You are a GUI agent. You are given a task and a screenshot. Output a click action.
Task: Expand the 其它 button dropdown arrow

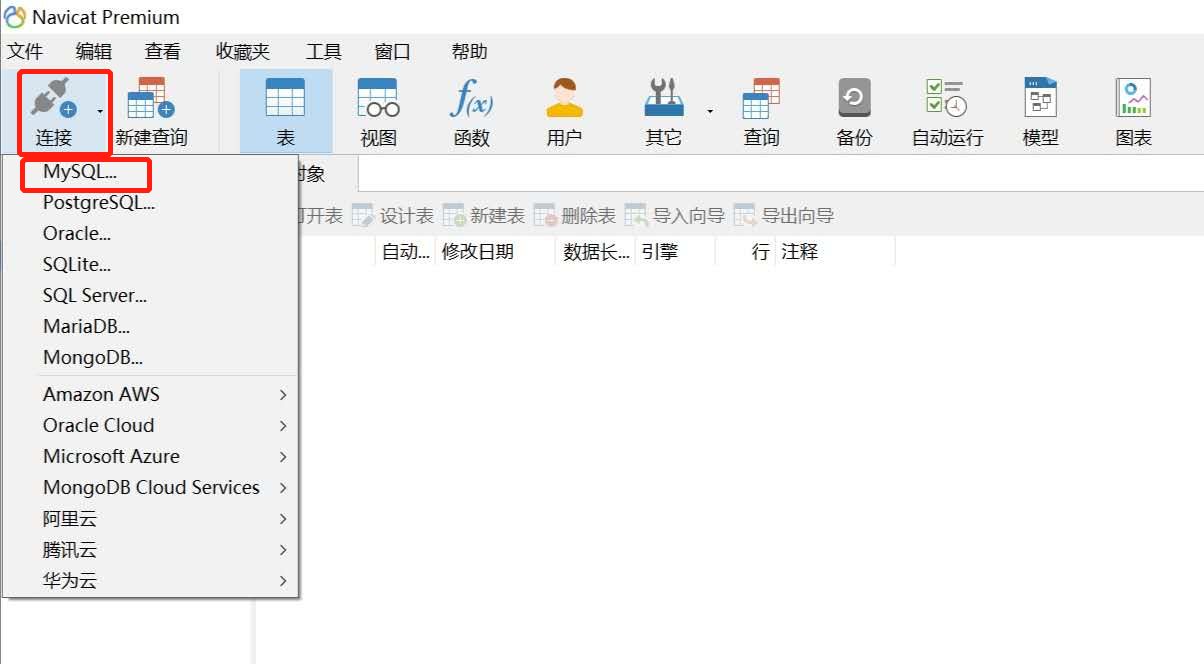click(710, 111)
